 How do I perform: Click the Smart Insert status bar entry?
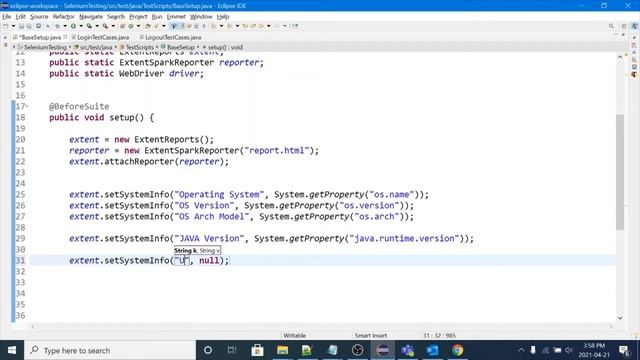click(x=371, y=336)
